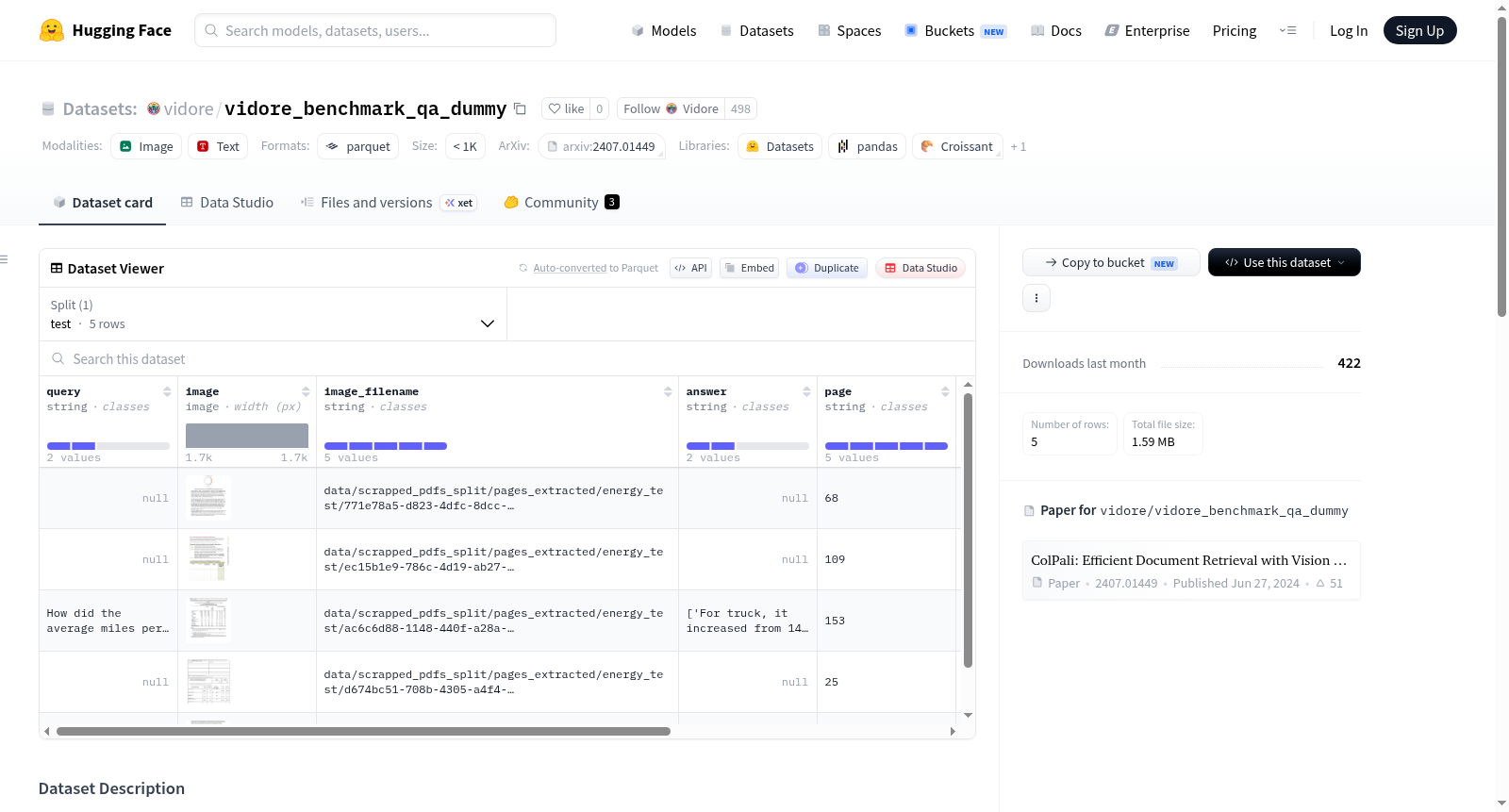Image resolution: width=1509 pixels, height=812 pixels.
Task: Follow the Vidore organization
Action: [671, 108]
